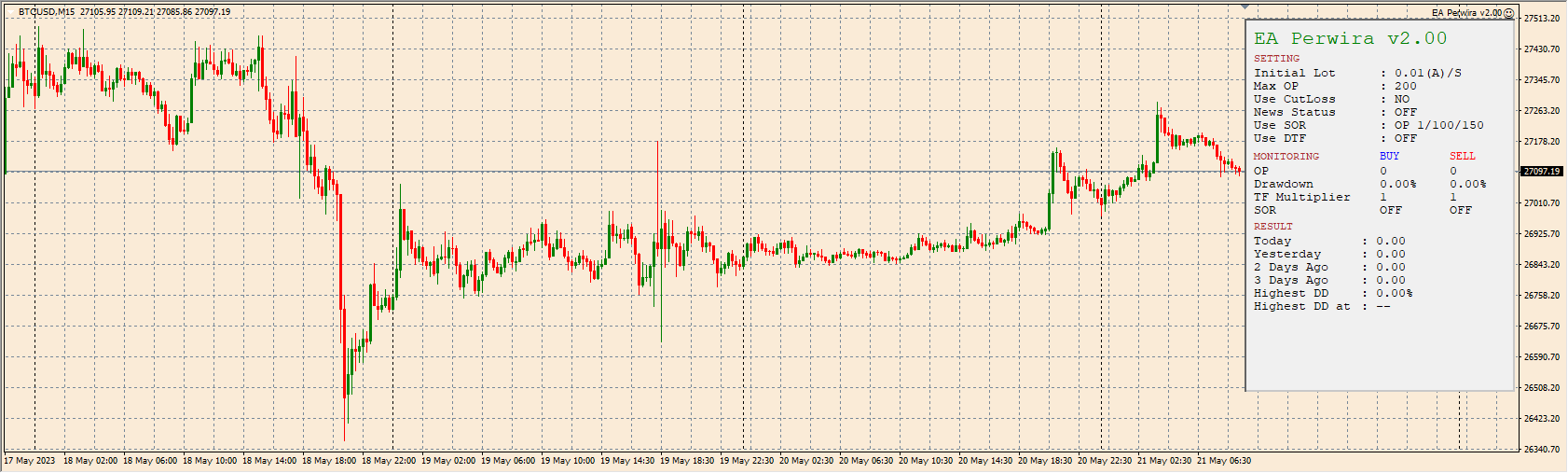
Task: Click the 3 Days Ago row label
Action: [1291, 280]
